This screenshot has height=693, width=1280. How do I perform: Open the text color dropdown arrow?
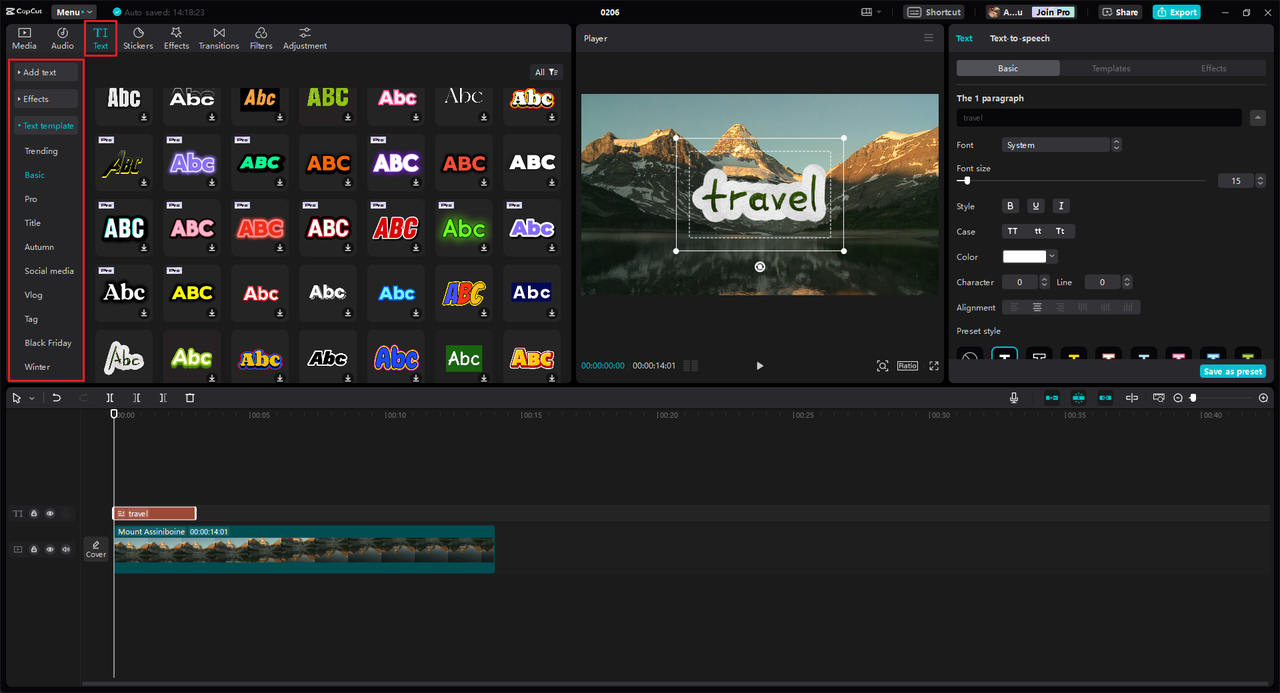[x=1052, y=257]
